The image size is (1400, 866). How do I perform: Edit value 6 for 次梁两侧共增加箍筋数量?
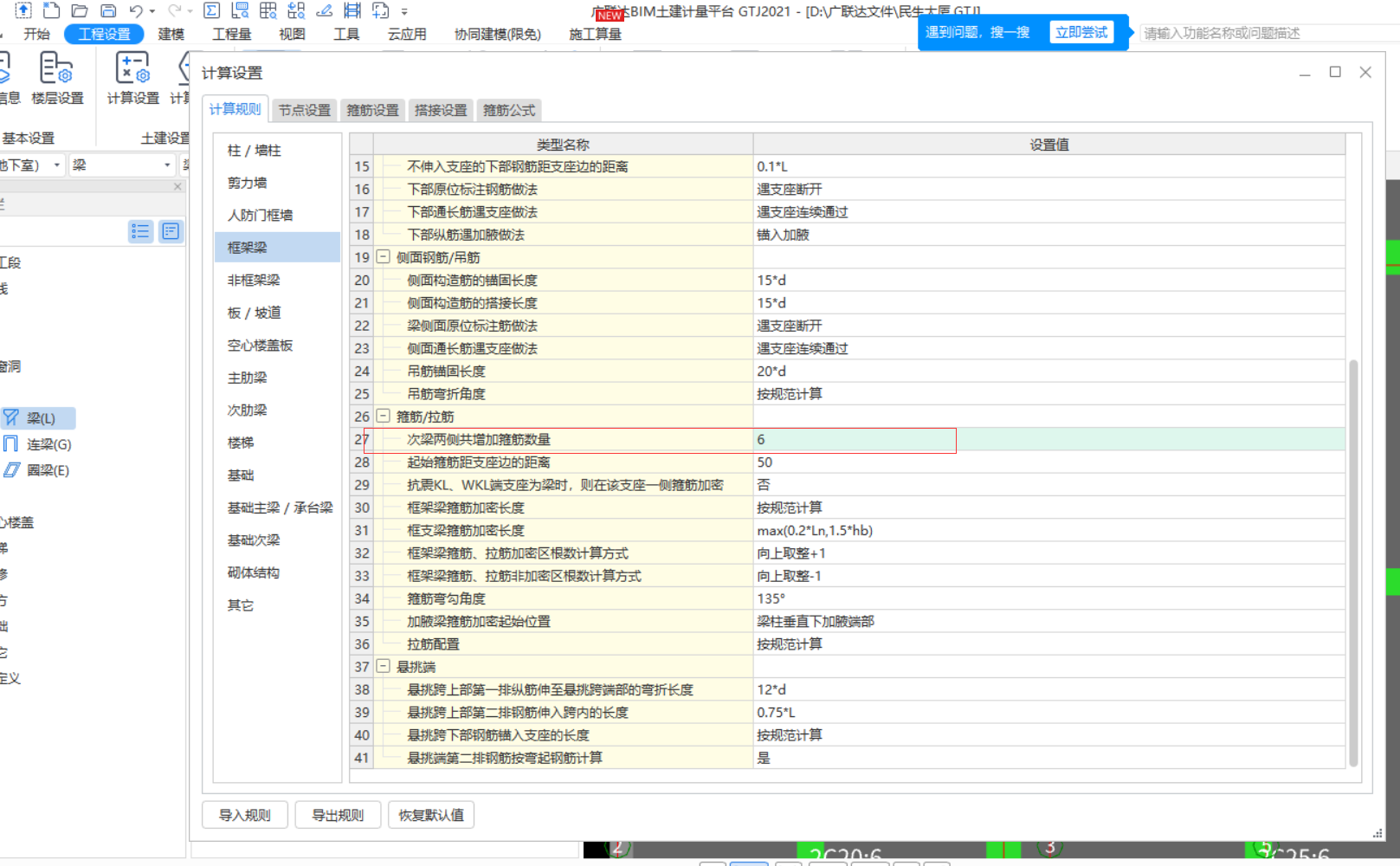pos(1049,439)
